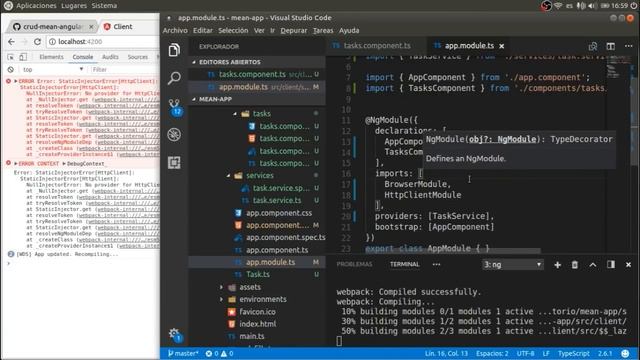This screenshot has height=360, width=640.
Task: Open the console context dropdown showing top
Action: [52, 69]
